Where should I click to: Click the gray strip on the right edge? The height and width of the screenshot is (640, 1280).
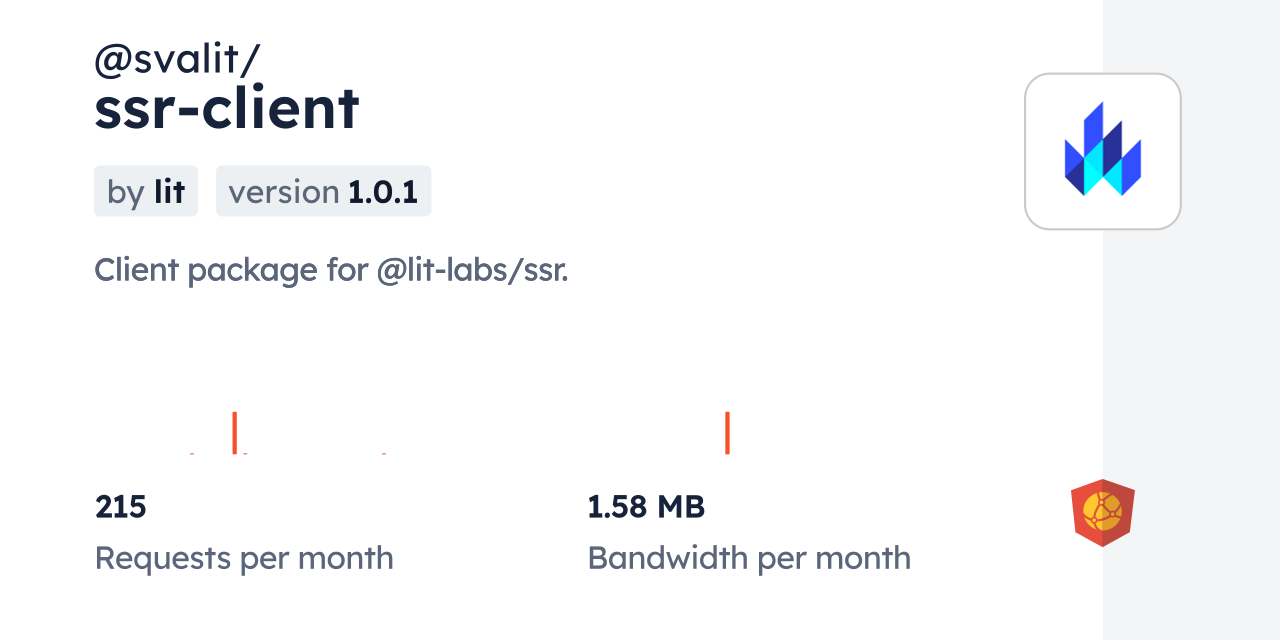(1191, 320)
